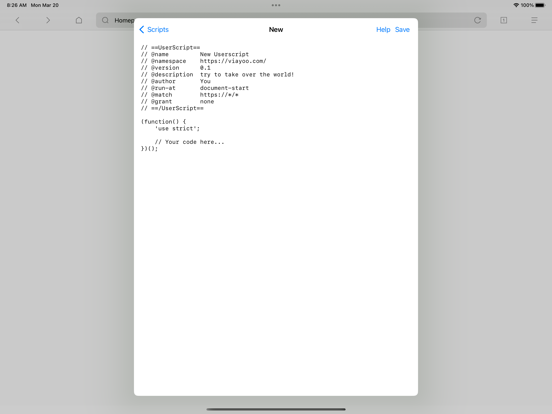Screen dimensions: 552x414
Task: Reload the page with refresh icon
Action: click(477, 20)
